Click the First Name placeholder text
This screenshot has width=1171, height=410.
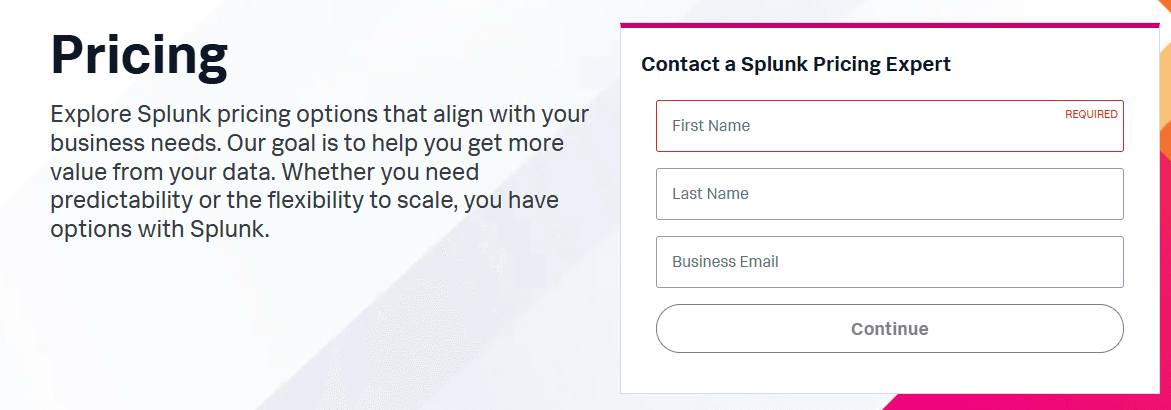click(x=710, y=126)
